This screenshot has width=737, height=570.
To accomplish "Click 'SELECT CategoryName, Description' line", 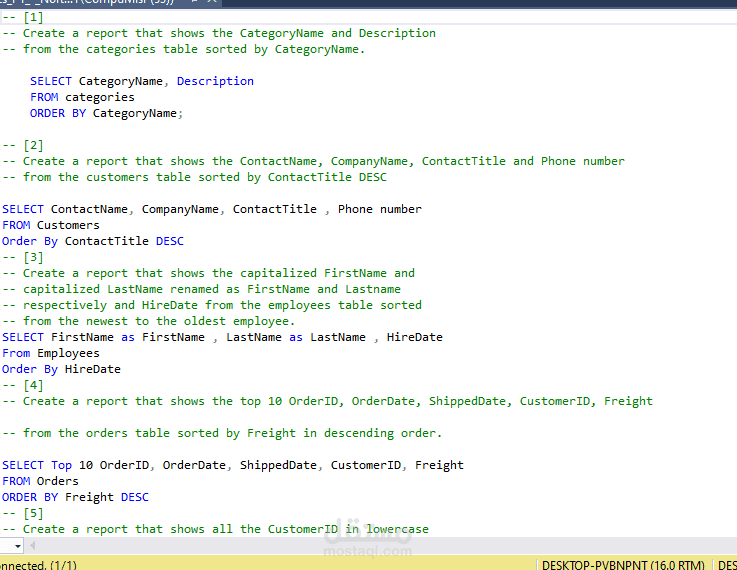I will pos(142,81).
